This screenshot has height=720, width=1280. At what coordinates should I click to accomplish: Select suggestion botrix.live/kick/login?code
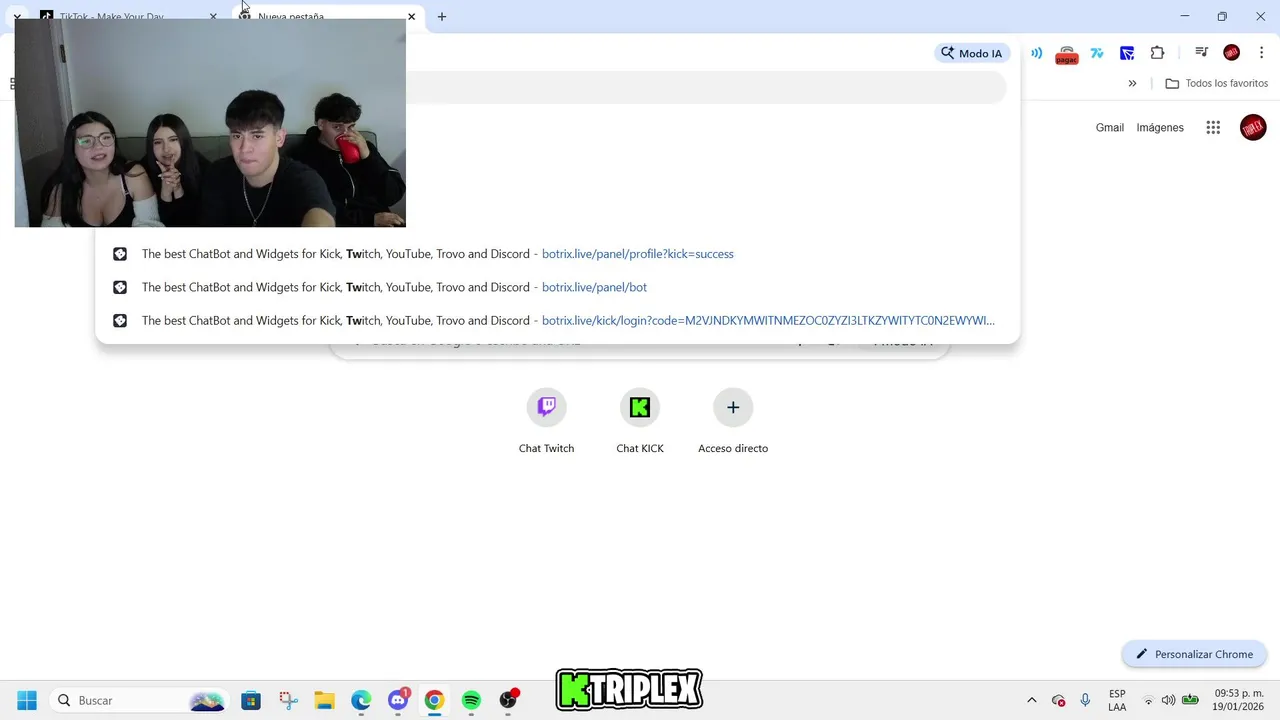coord(557,321)
